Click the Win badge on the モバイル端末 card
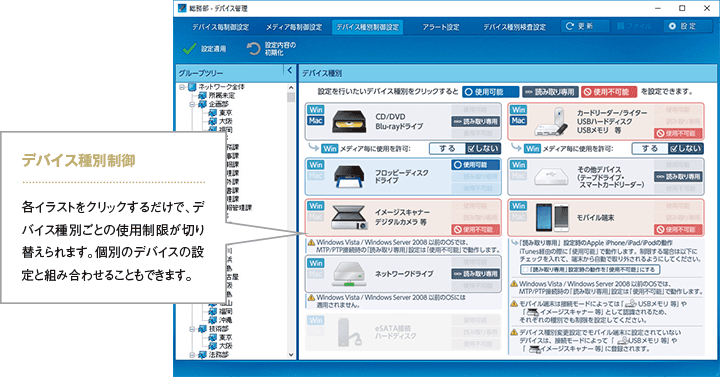Viewport: 720px width, 377px height. 518,206
